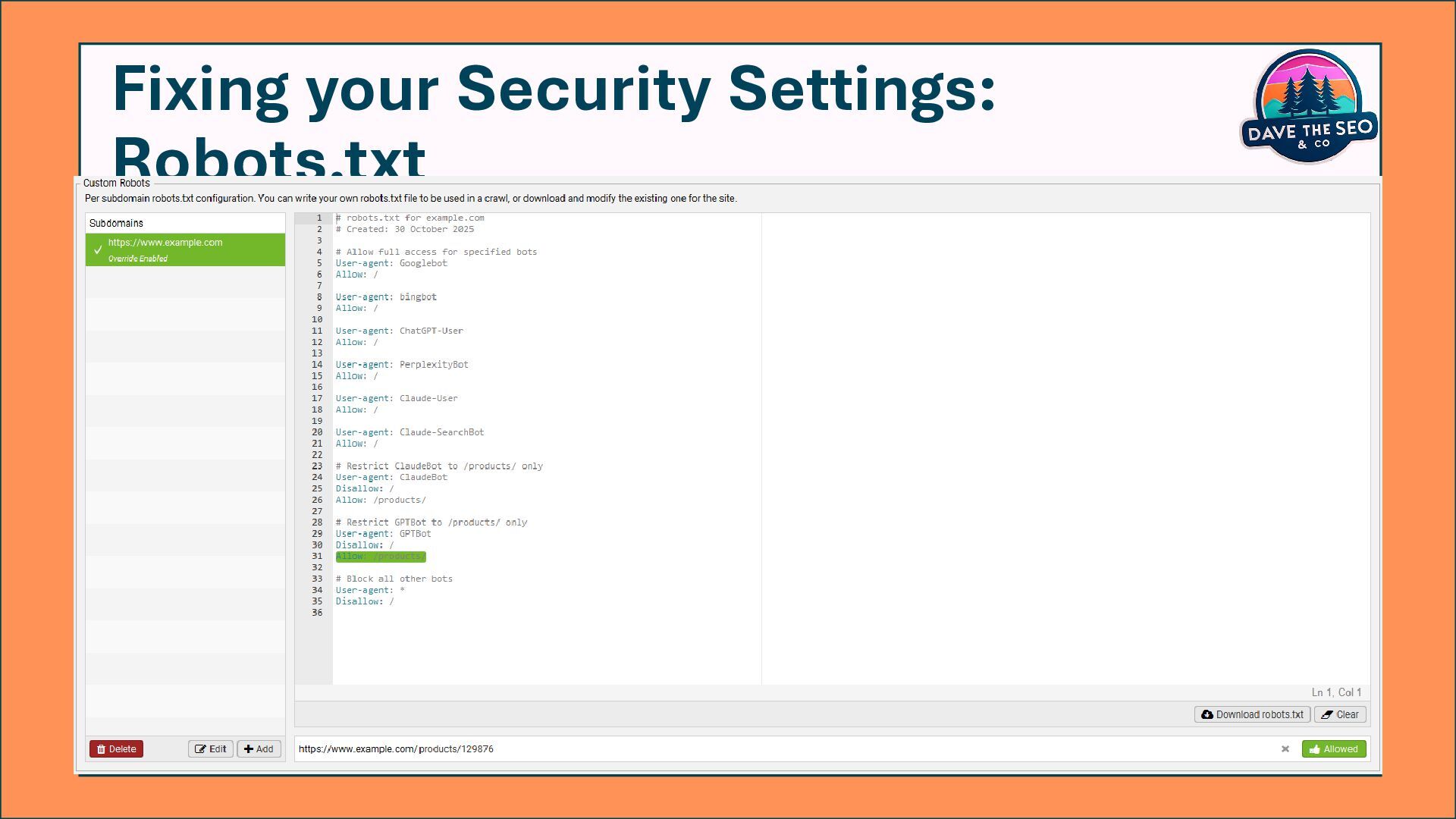Click the User-agent: ClaudeBot line
Image resolution: width=1456 pixels, height=819 pixels.
point(391,477)
